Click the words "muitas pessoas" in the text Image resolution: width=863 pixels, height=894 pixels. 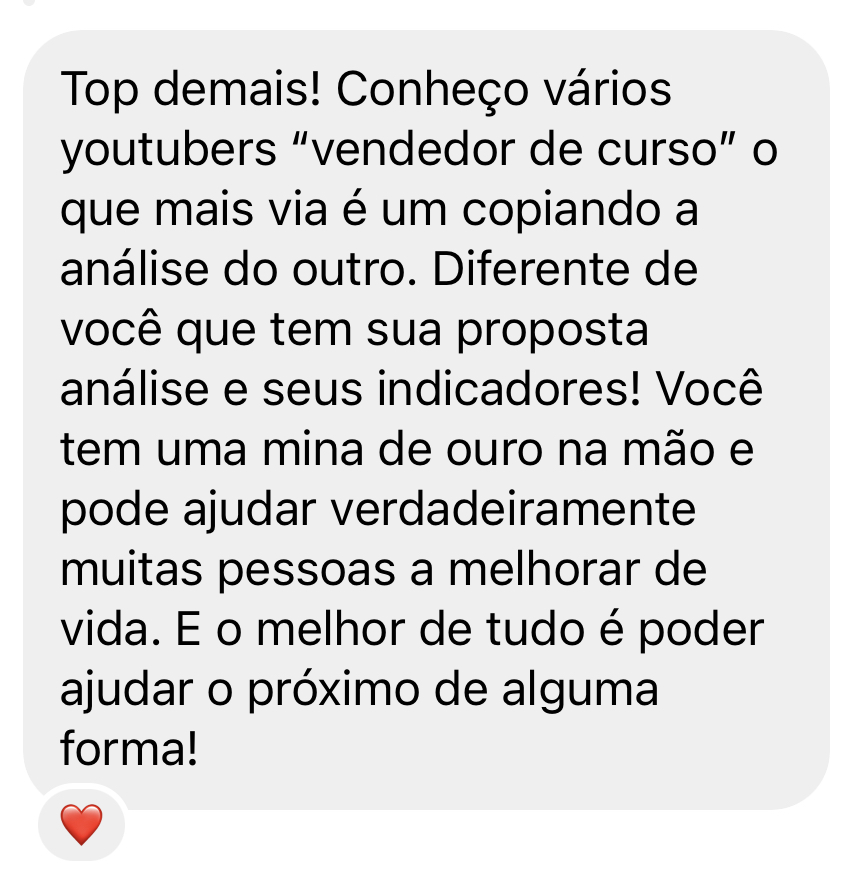click(227, 571)
